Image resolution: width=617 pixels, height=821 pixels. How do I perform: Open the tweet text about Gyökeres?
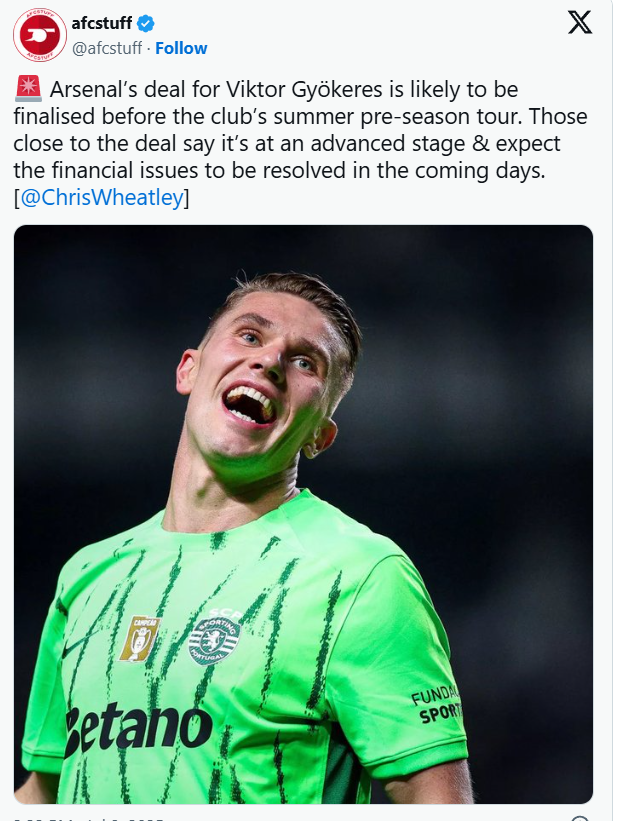tap(301, 143)
